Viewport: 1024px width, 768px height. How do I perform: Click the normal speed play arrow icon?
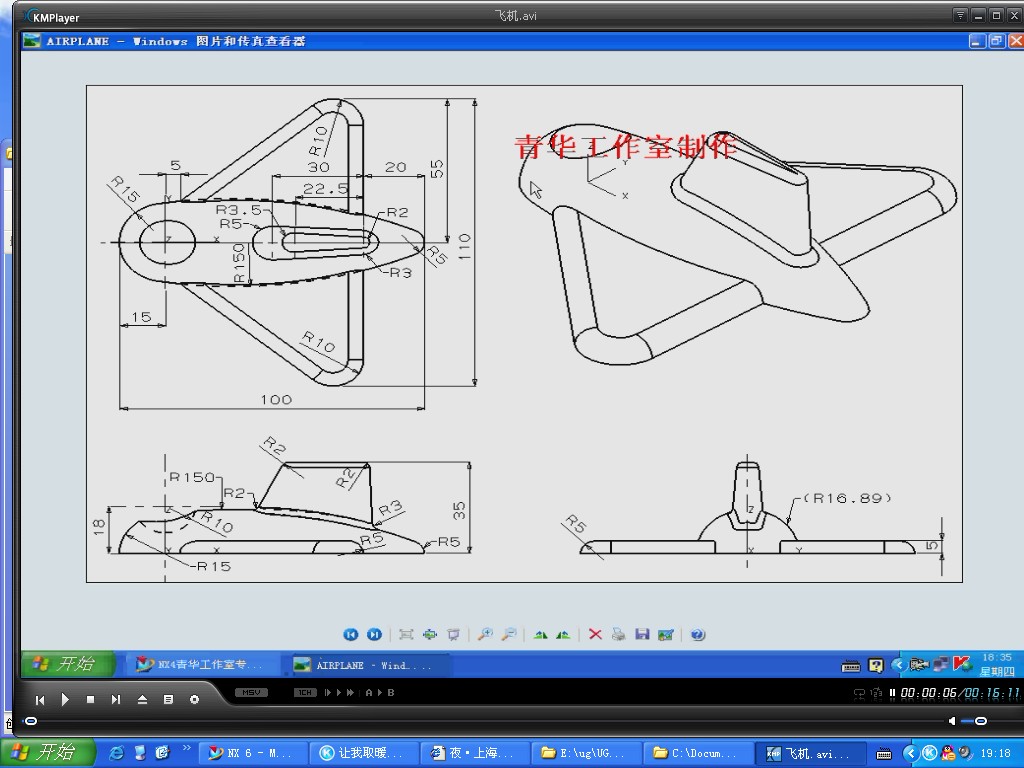click(x=339, y=692)
